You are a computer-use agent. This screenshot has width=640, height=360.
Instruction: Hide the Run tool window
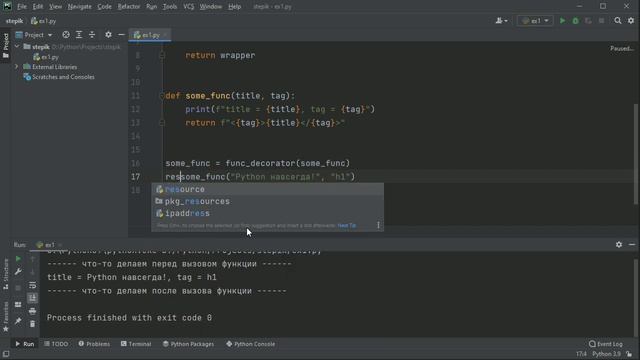coord(632,244)
